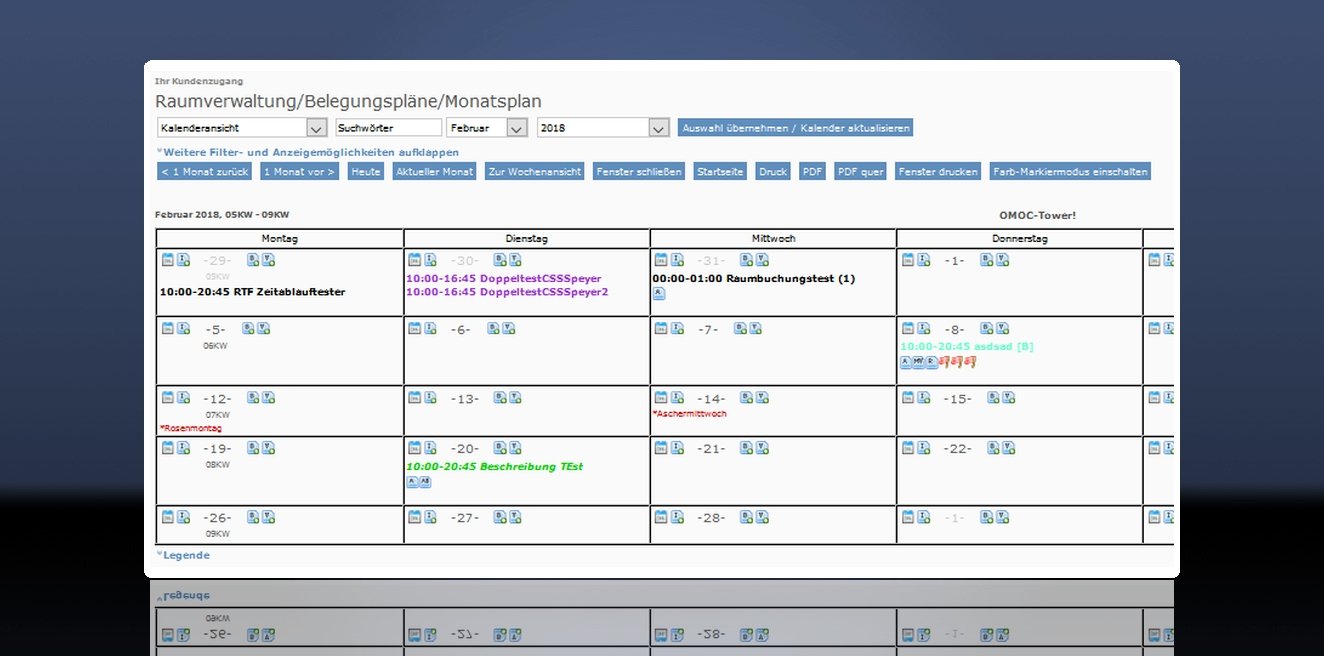Click the 'R' icon under asdsad booking
The width and height of the screenshot is (1324, 656).
[931, 362]
